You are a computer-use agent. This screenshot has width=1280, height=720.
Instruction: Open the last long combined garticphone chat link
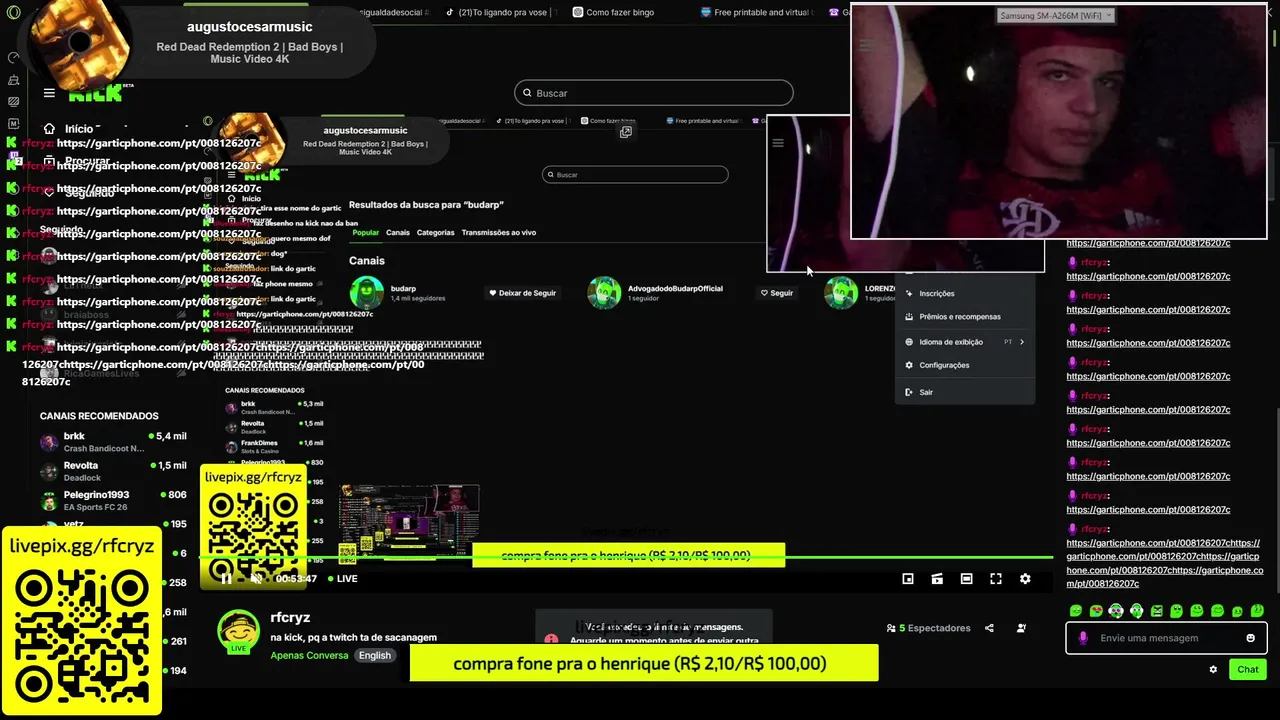pyautogui.click(x=1164, y=563)
